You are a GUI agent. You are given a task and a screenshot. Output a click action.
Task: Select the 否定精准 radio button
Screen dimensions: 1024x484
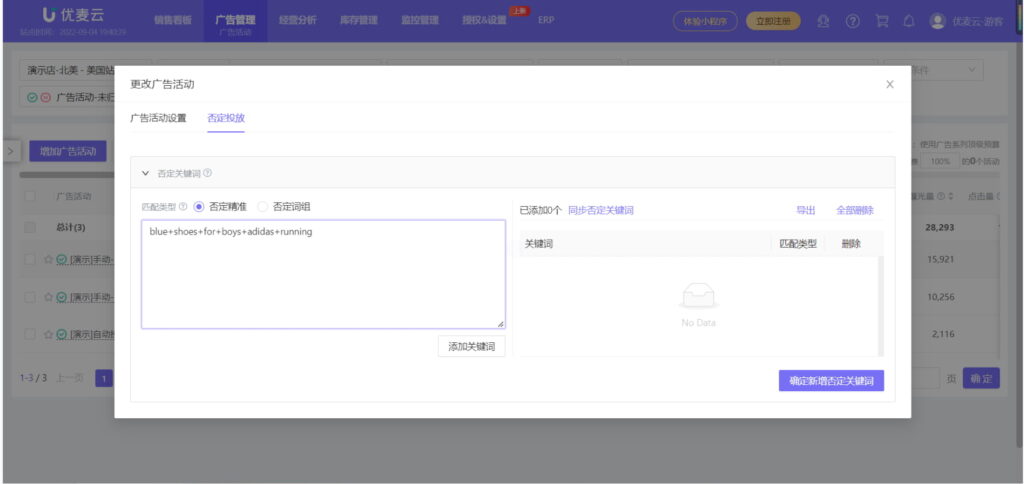(x=199, y=207)
